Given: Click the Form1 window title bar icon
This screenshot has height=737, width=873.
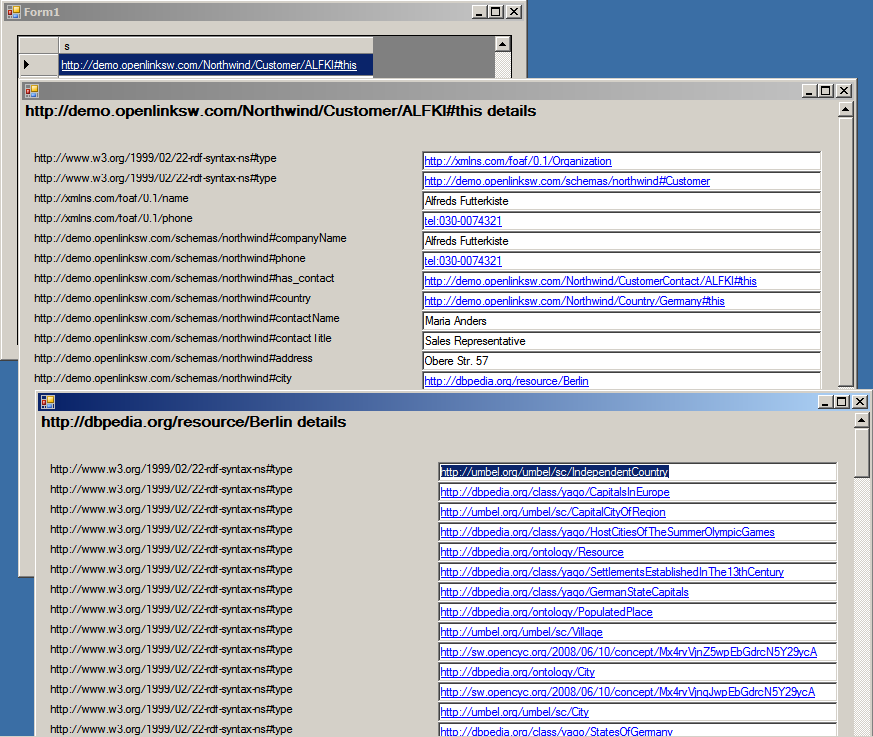Looking at the screenshot, I should click(x=13, y=11).
